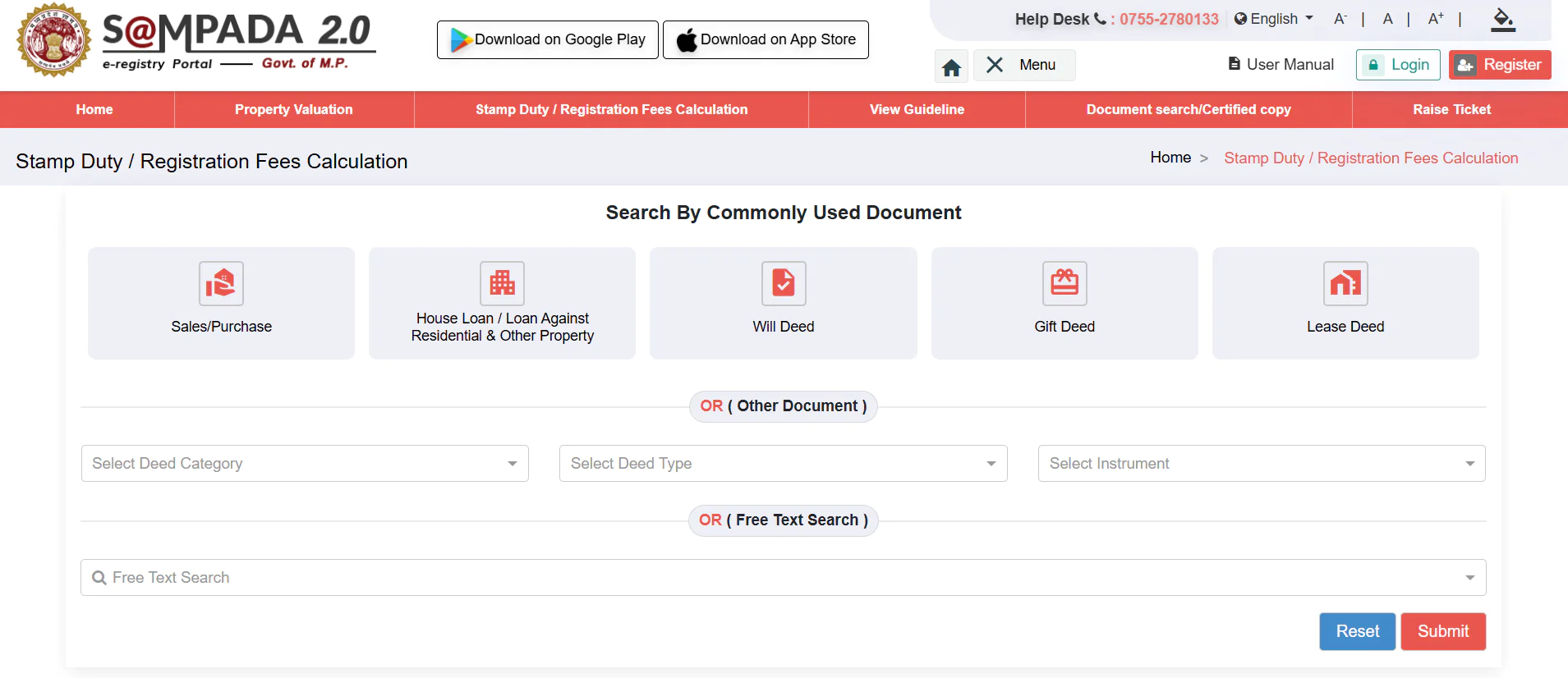Go to the View Guideline tab
This screenshot has height=678, width=1568.
click(x=917, y=109)
